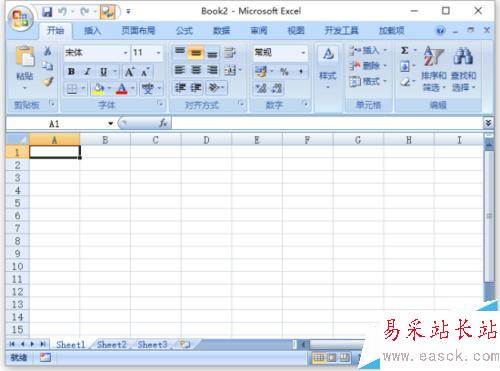Click the Office button logo

[x=21, y=18]
